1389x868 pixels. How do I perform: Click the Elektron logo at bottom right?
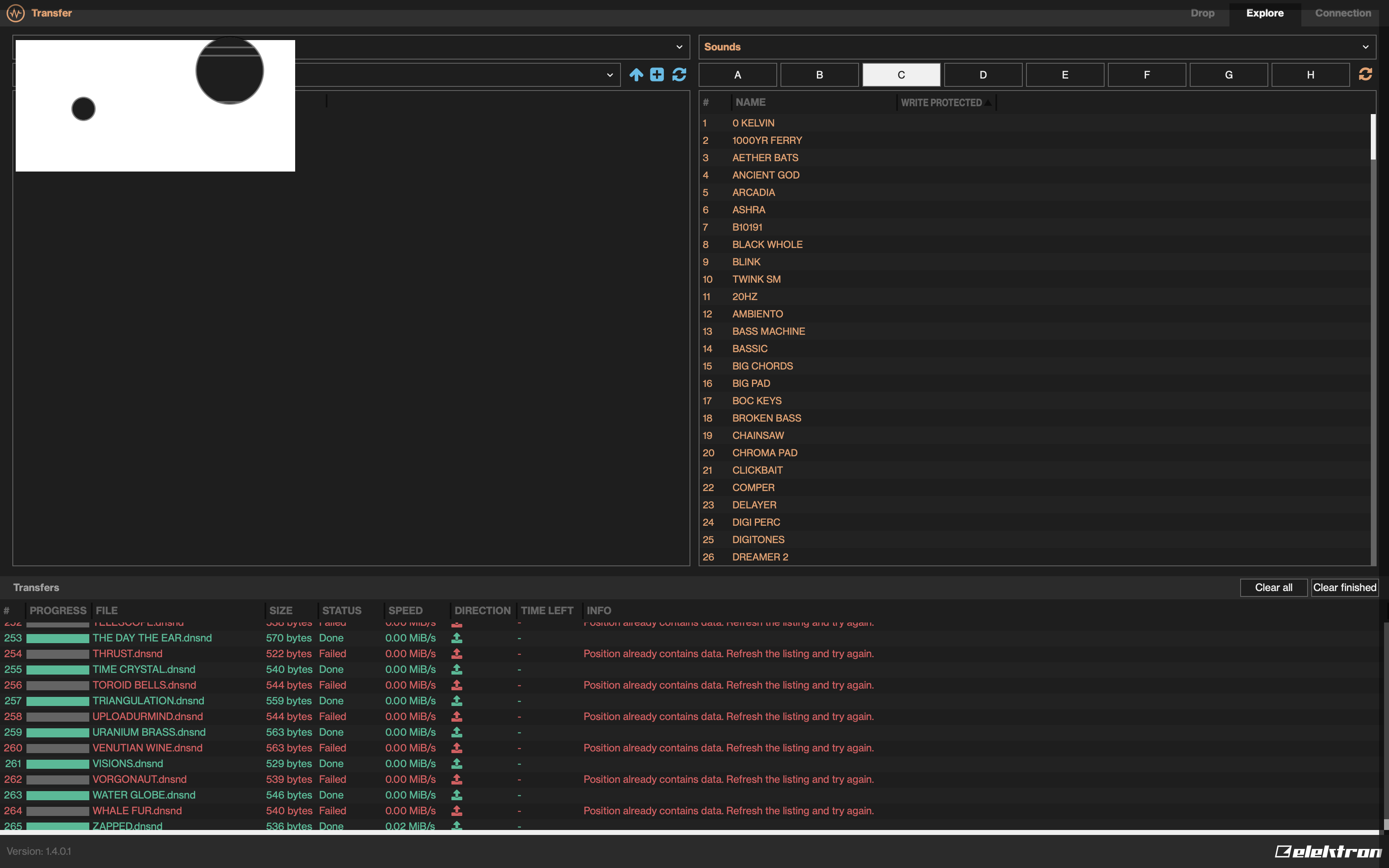[x=1327, y=851]
